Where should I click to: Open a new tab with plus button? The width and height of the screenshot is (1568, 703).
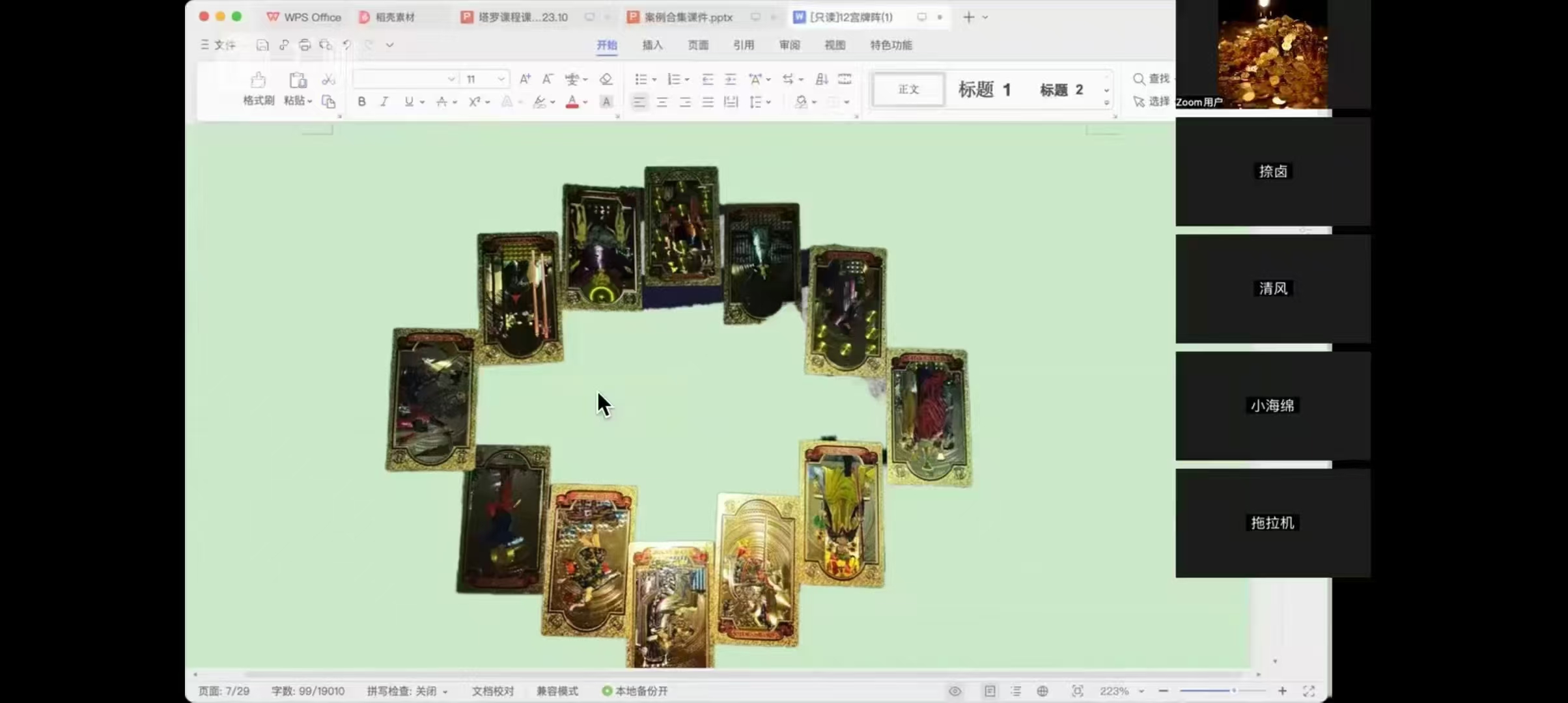[x=968, y=18]
